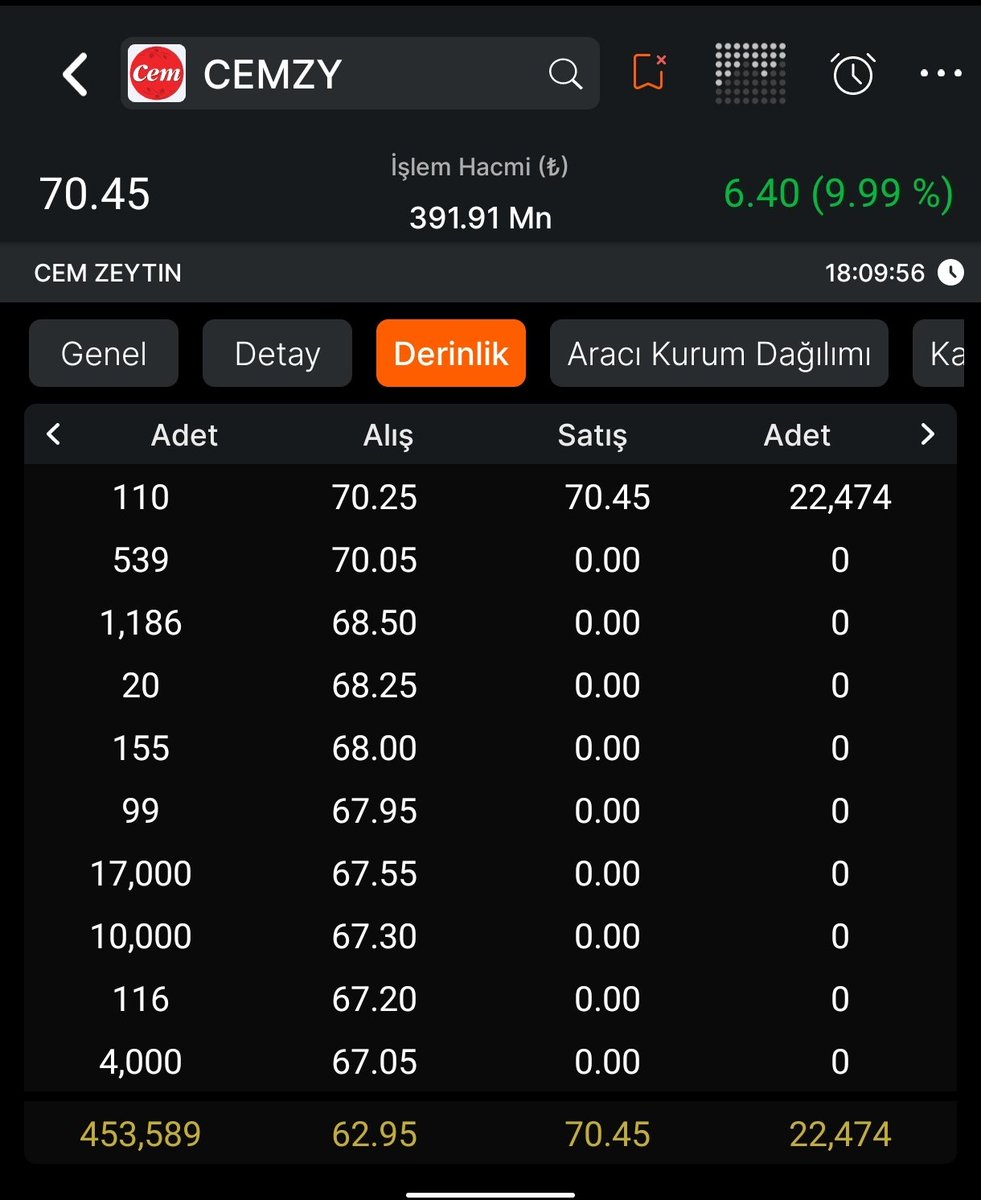981x1200 pixels.
Task: Open the partially visible Ka tab
Action: click(940, 353)
